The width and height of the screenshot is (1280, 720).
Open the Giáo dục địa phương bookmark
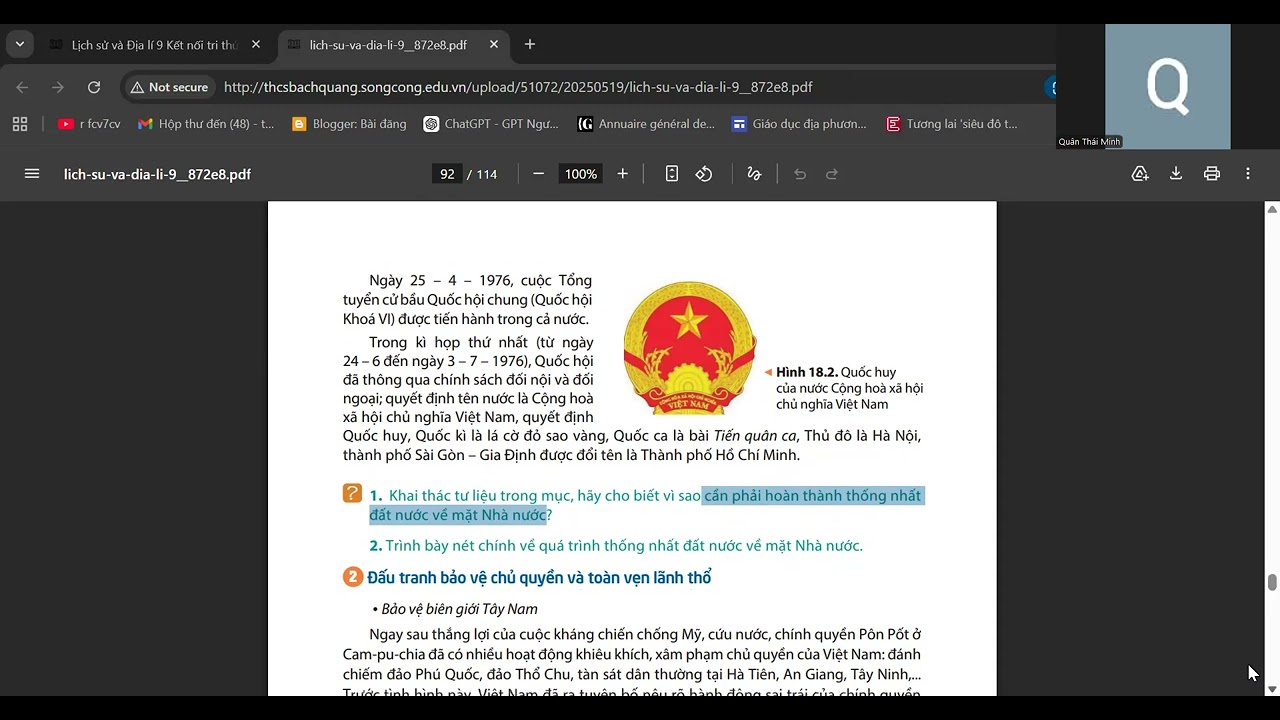coord(799,124)
